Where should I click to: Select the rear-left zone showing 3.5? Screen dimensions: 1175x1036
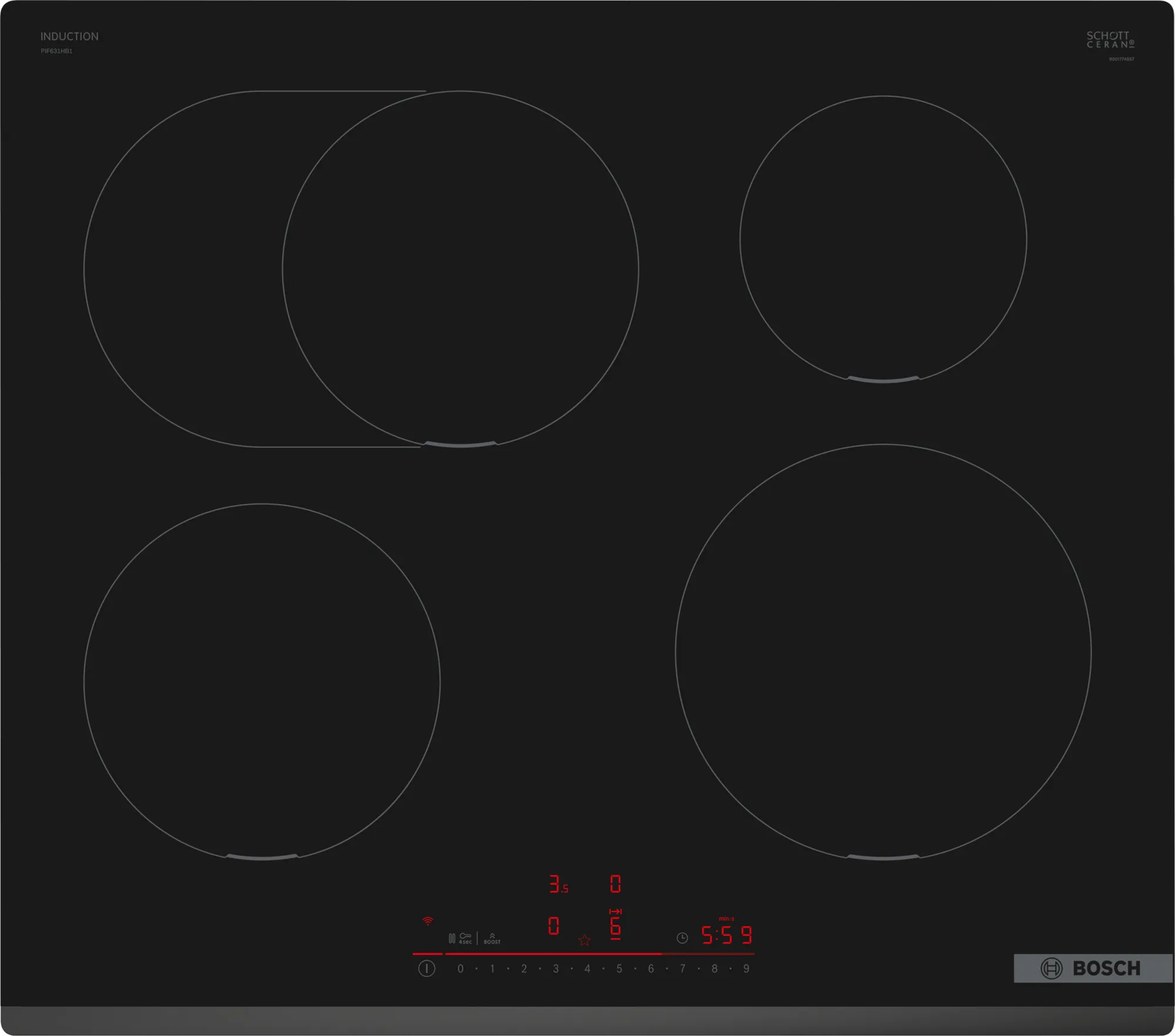tap(558, 884)
